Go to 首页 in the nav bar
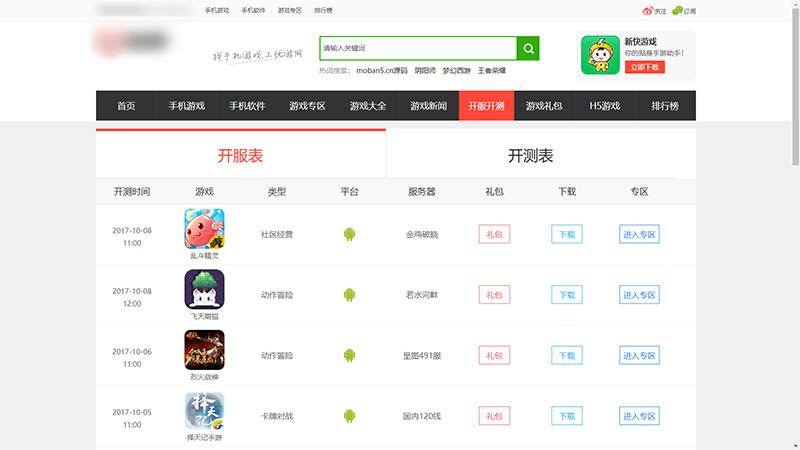 point(126,106)
